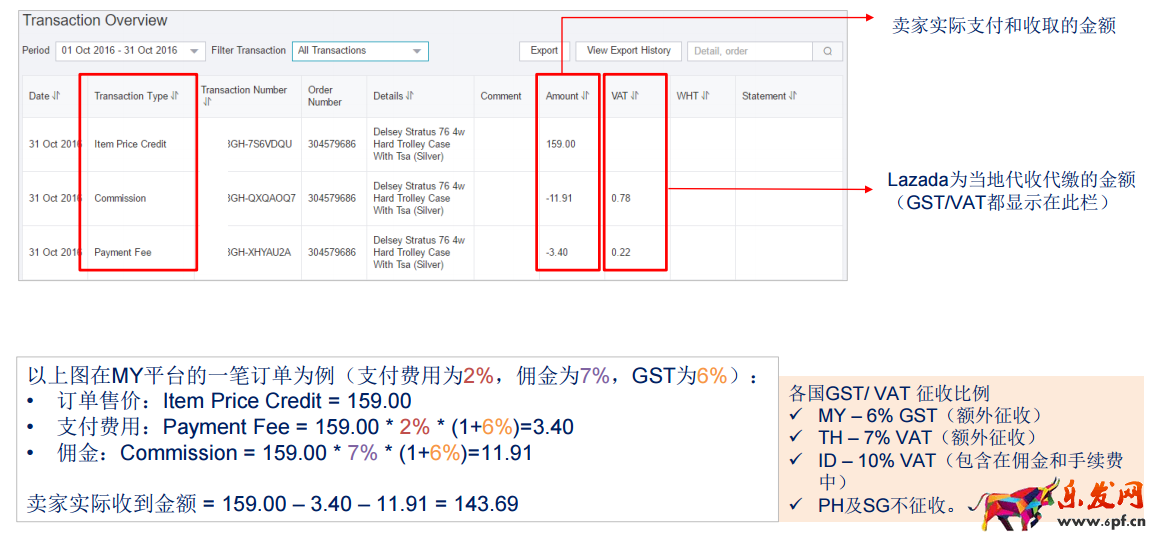Image resolution: width=1156 pixels, height=542 pixels.
Task: Sort by Details column icon
Action: pyautogui.click(x=410, y=96)
